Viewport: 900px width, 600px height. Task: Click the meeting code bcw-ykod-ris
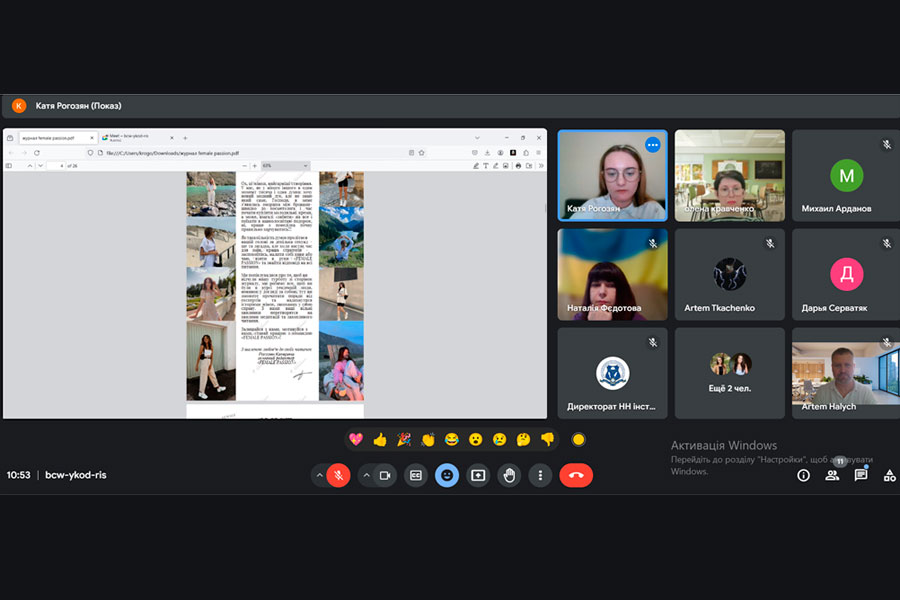76,475
